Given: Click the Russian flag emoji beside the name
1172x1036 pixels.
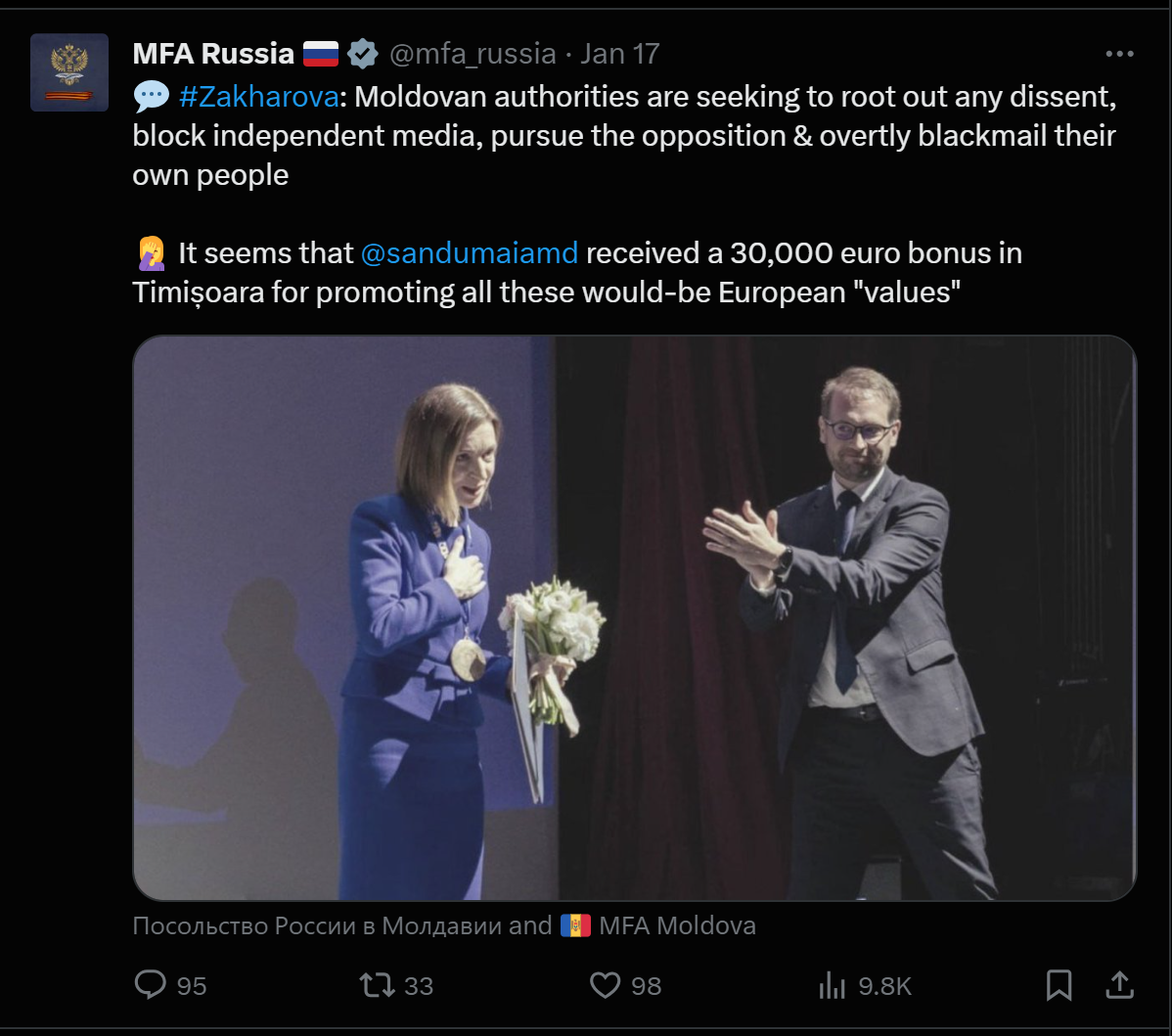Looking at the screenshot, I should [321, 54].
